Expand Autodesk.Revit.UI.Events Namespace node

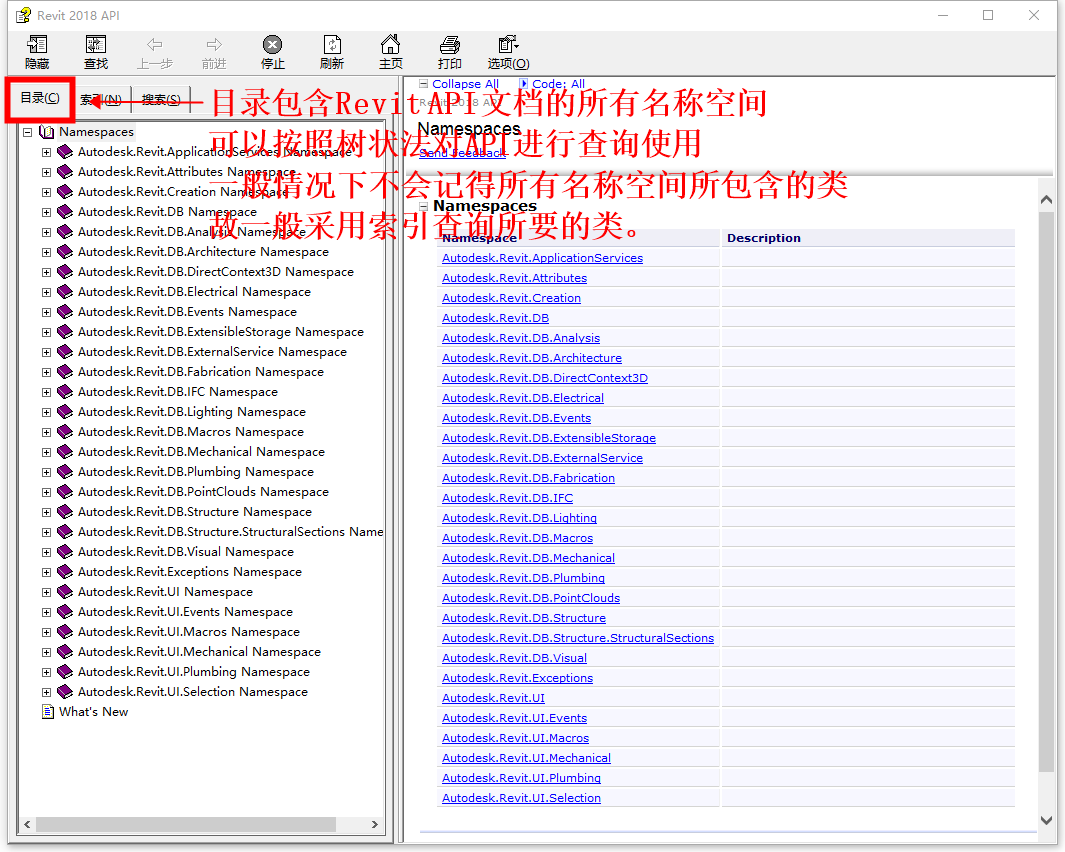click(46, 612)
